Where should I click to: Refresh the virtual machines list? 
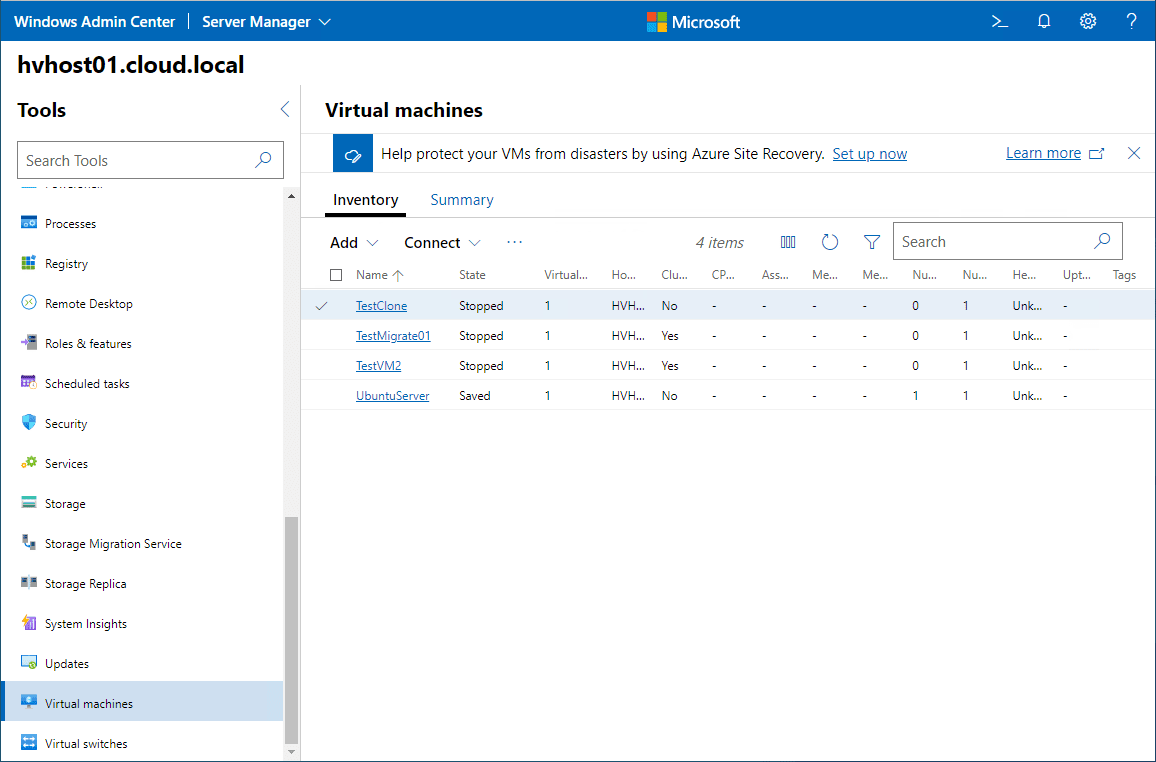[x=830, y=242]
